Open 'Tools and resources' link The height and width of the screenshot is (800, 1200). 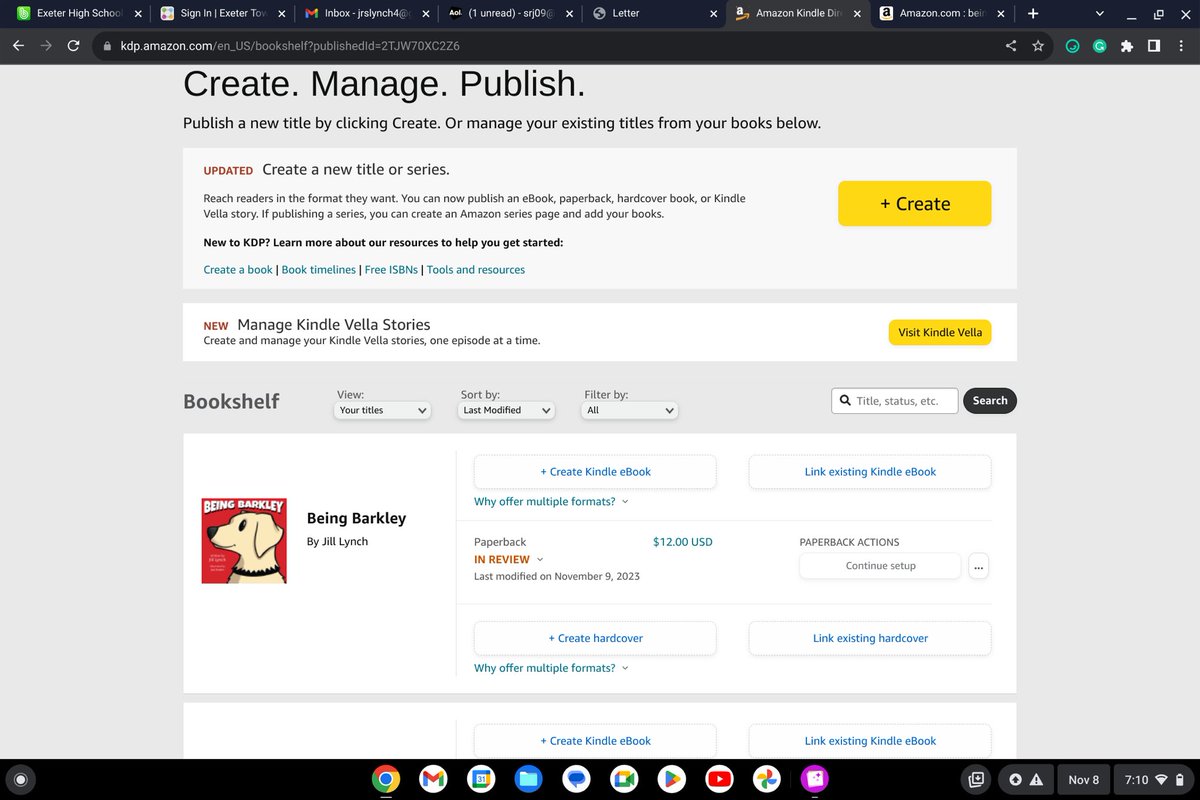[x=476, y=270]
